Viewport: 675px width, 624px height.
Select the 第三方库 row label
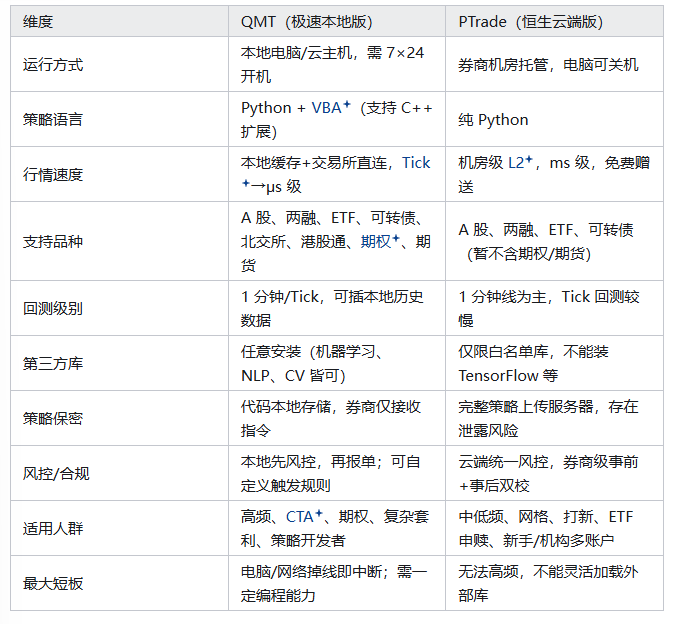pyautogui.click(x=53, y=363)
